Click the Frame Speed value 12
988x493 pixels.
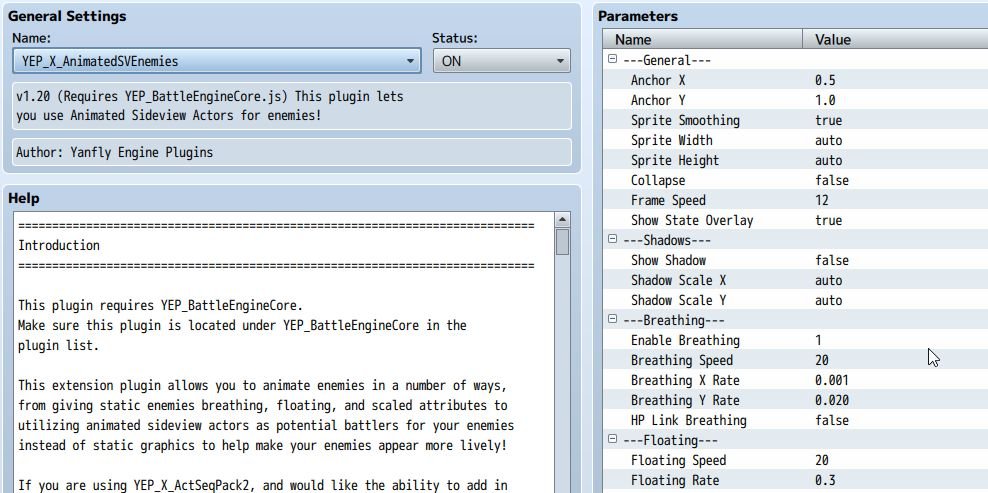click(x=822, y=200)
